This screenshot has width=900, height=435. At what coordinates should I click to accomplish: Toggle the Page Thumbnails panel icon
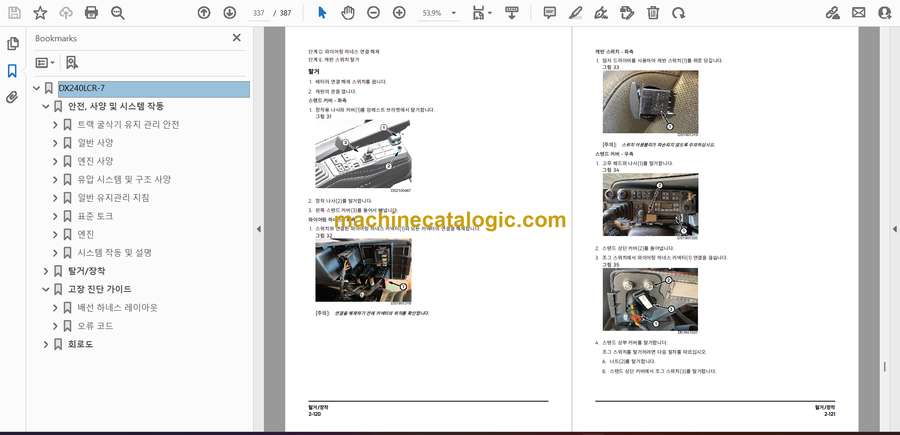pos(12,44)
